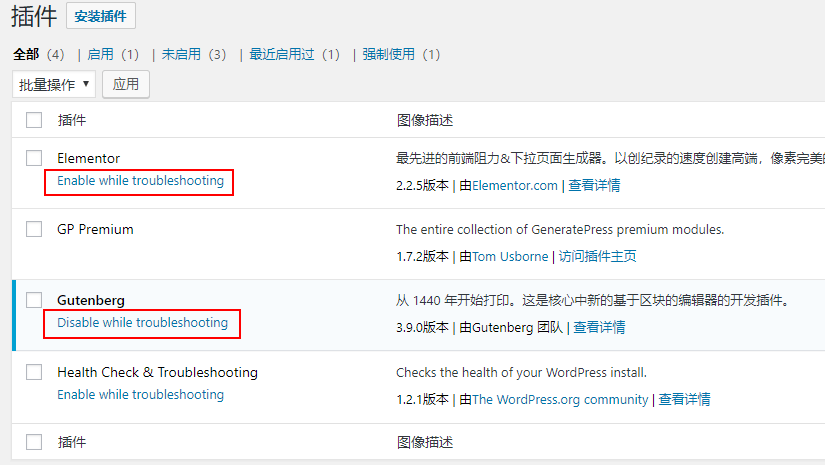Filter plugins by 启用 status
The image size is (825, 465).
(x=101, y=54)
